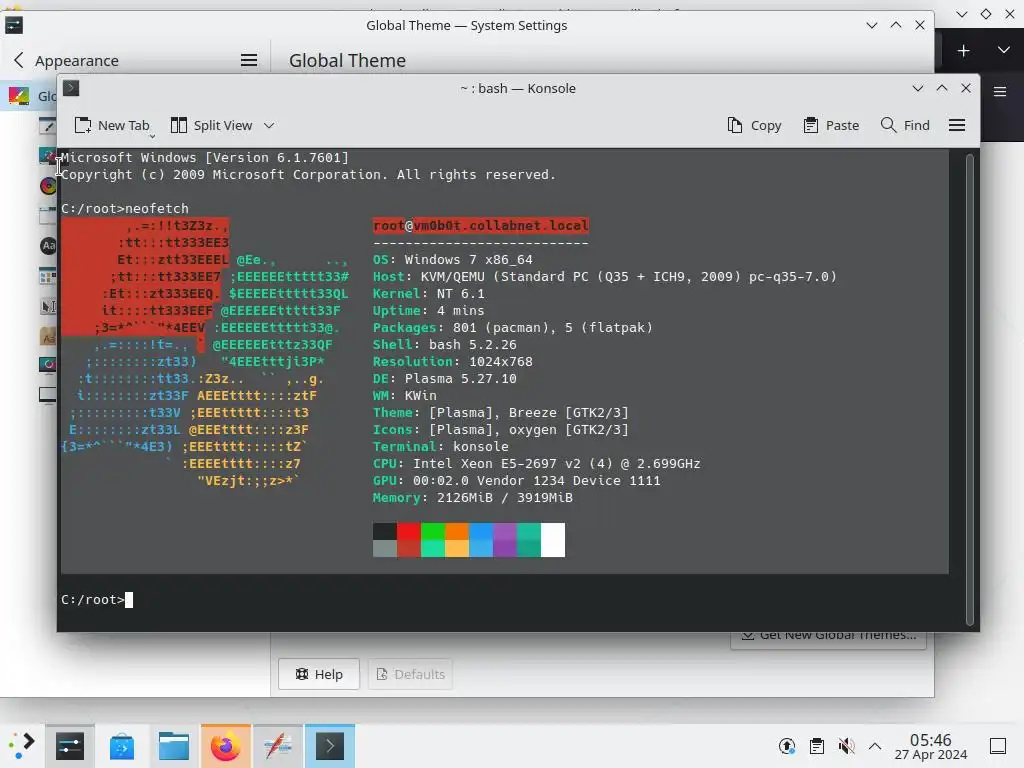Click the Copy button in Konsole
Screen dimensions: 1024x768
pyautogui.click(x=754, y=125)
